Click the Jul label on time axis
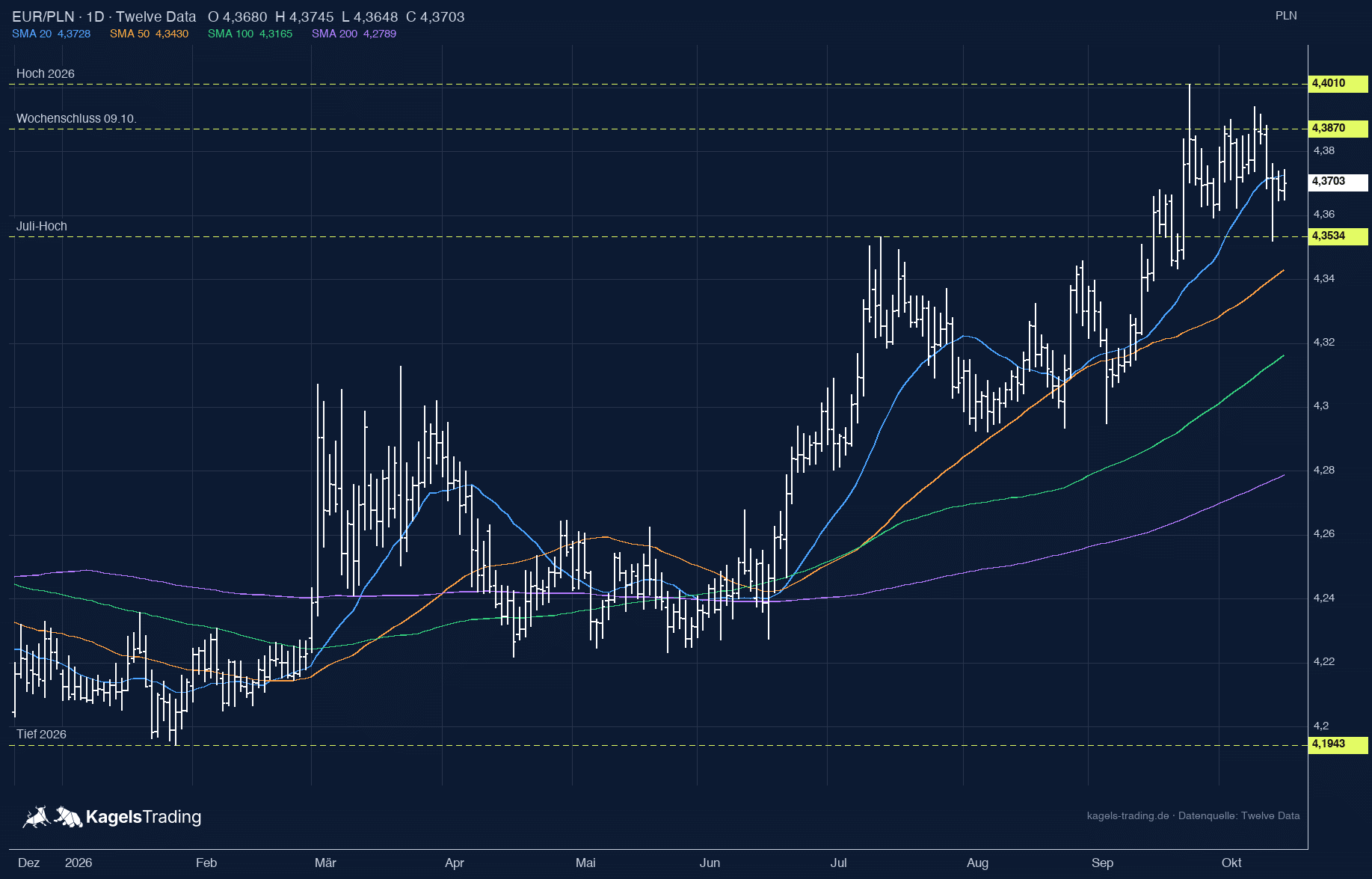The height and width of the screenshot is (879, 1372). 838,863
